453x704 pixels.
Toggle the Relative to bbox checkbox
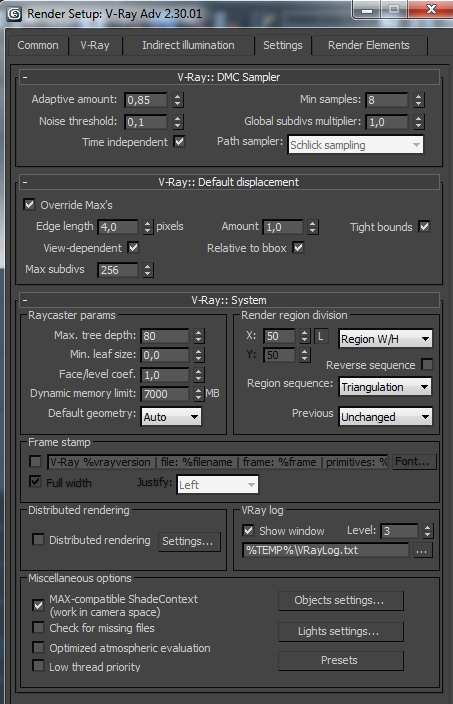click(x=299, y=247)
